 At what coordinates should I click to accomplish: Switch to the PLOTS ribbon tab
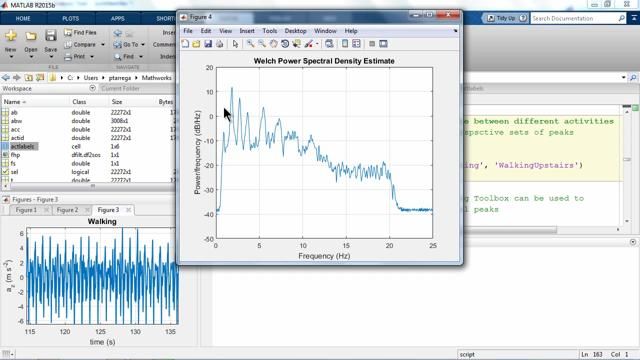(x=71, y=18)
